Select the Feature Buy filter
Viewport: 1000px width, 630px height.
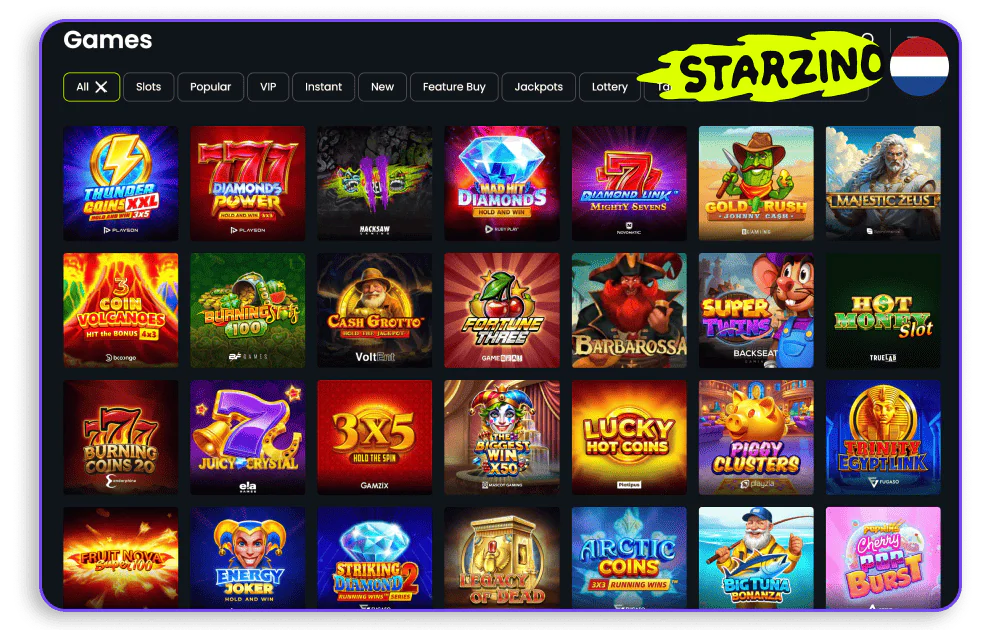454,87
